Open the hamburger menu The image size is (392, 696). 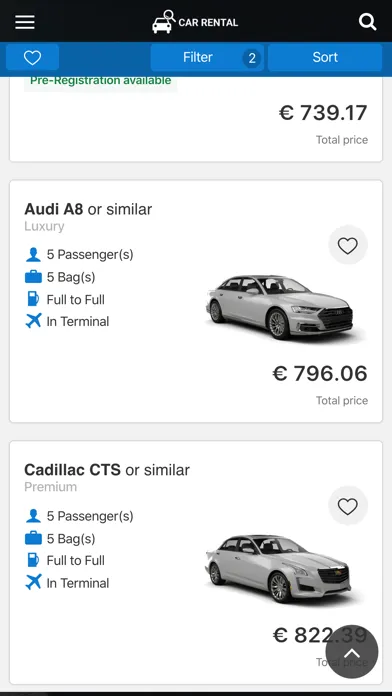tap(25, 22)
